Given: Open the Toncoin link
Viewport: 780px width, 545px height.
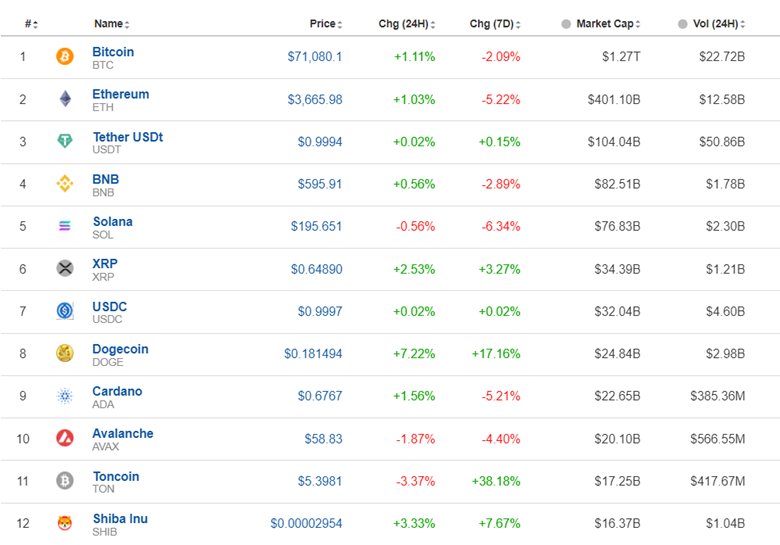Looking at the screenshot, I should coord(116,476).
